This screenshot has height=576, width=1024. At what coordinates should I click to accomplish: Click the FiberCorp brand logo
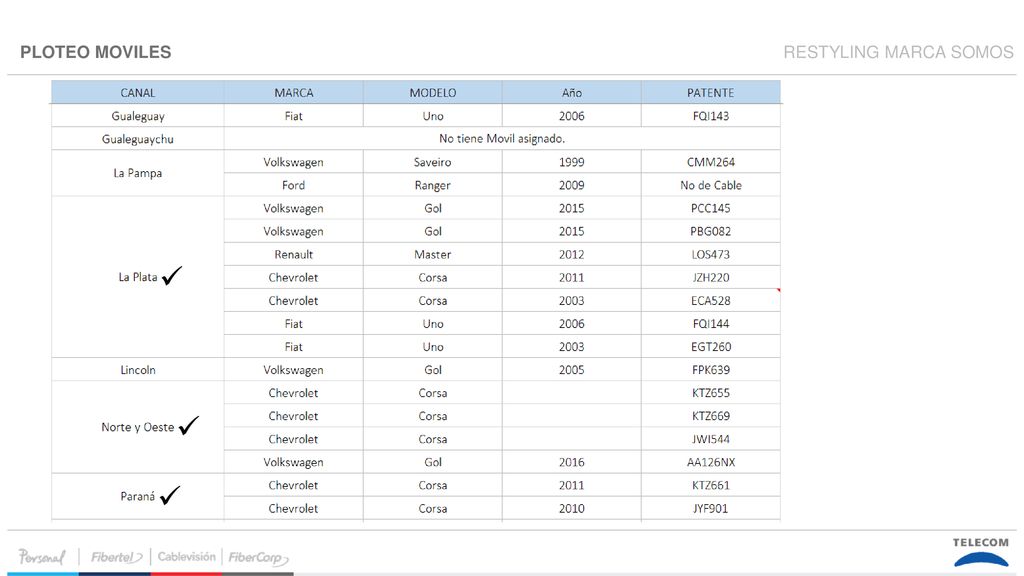[258, 558]
